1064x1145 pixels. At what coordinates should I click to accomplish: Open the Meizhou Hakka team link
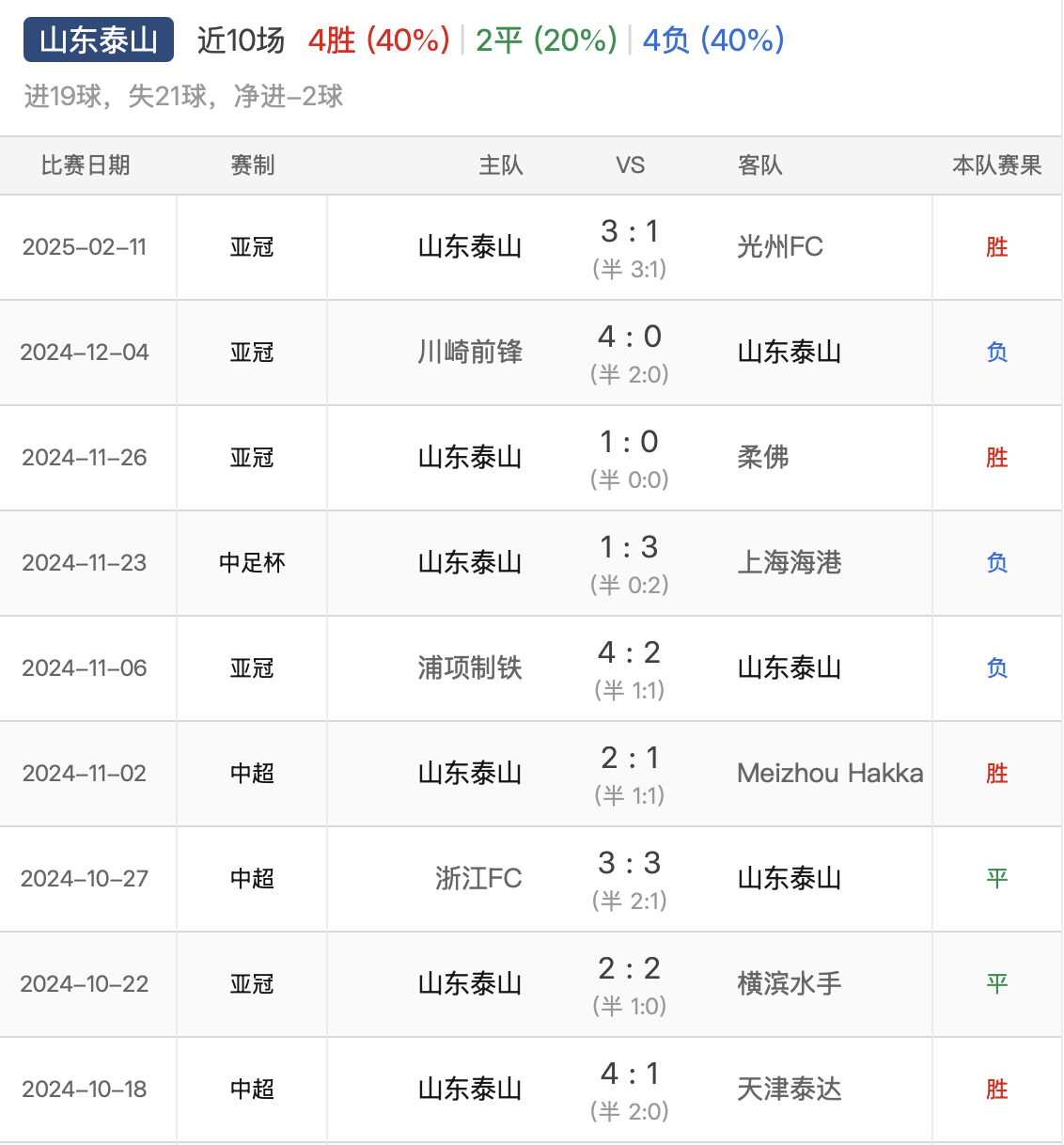tap(830, 774)
